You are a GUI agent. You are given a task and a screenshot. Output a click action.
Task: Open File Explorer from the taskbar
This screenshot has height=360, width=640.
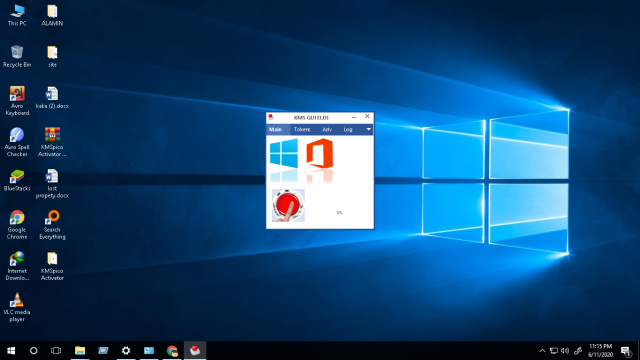pos(80,351)
